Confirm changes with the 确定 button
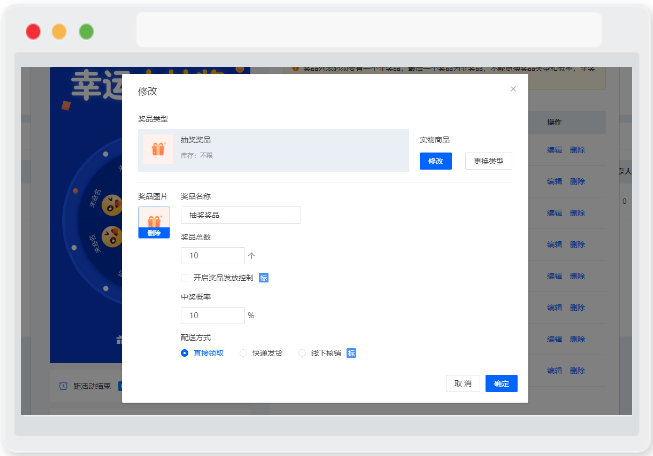The image size is (653, 456). [x=501, y=384]
